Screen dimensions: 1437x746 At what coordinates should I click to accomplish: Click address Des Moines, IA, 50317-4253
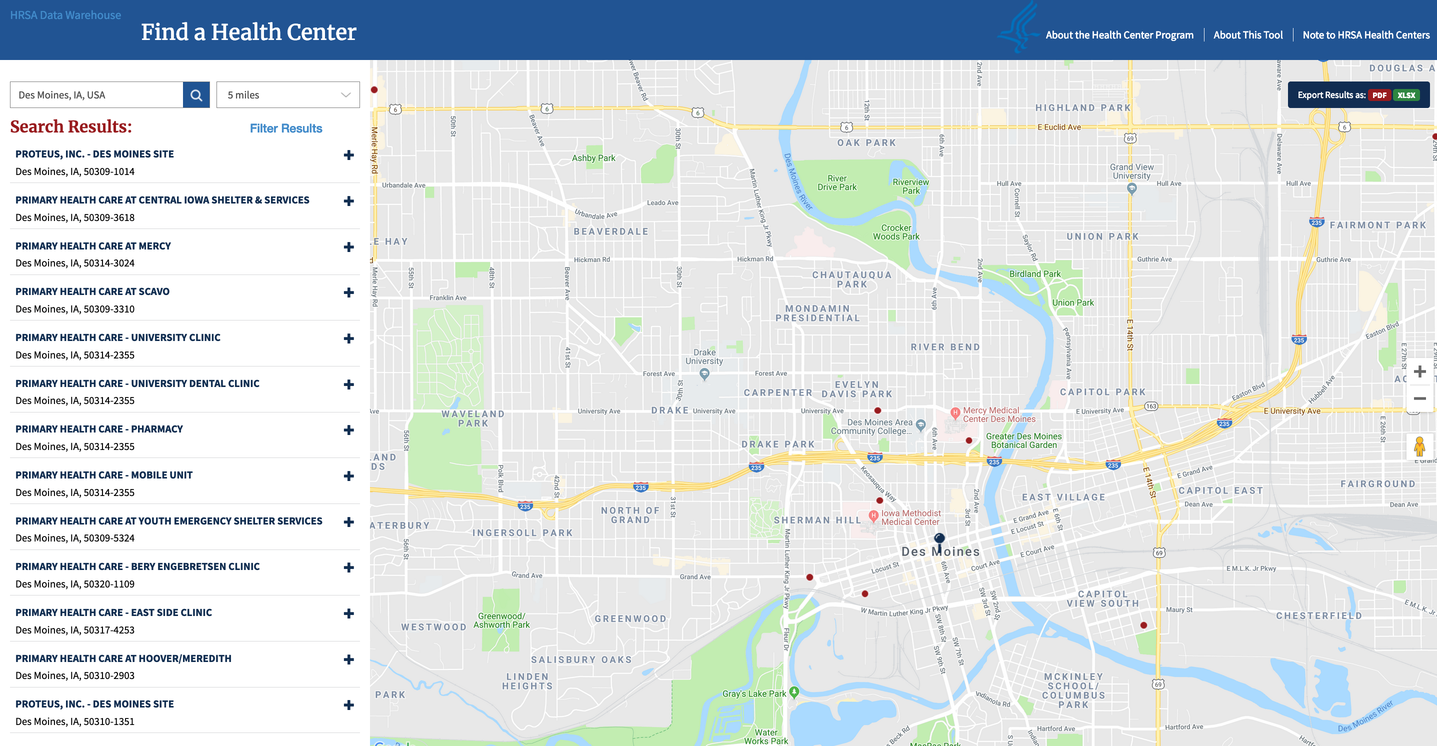tap(75, 630)
